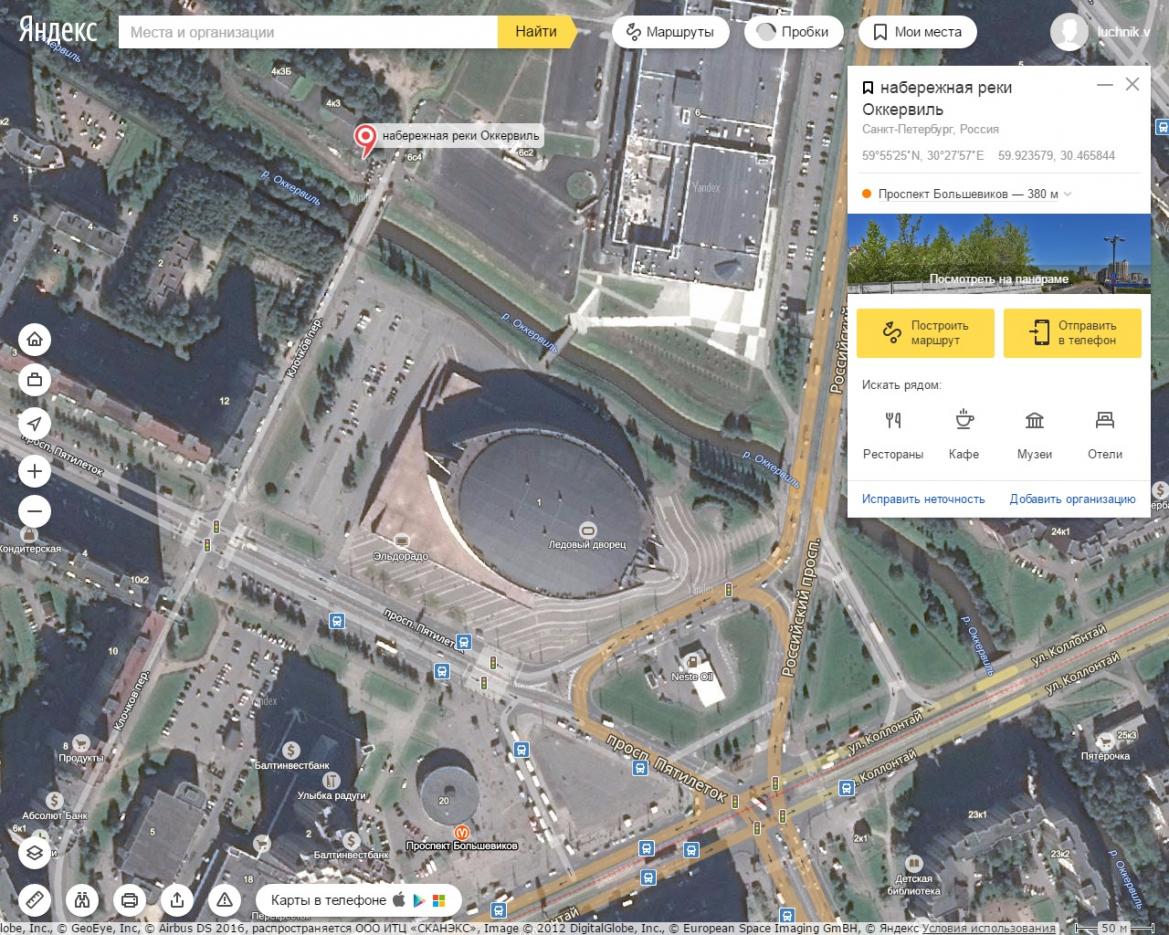The width and height of the screenshot is (1169, 935).
Task: Click the Построить маршрут button
Action: [925, 333]
